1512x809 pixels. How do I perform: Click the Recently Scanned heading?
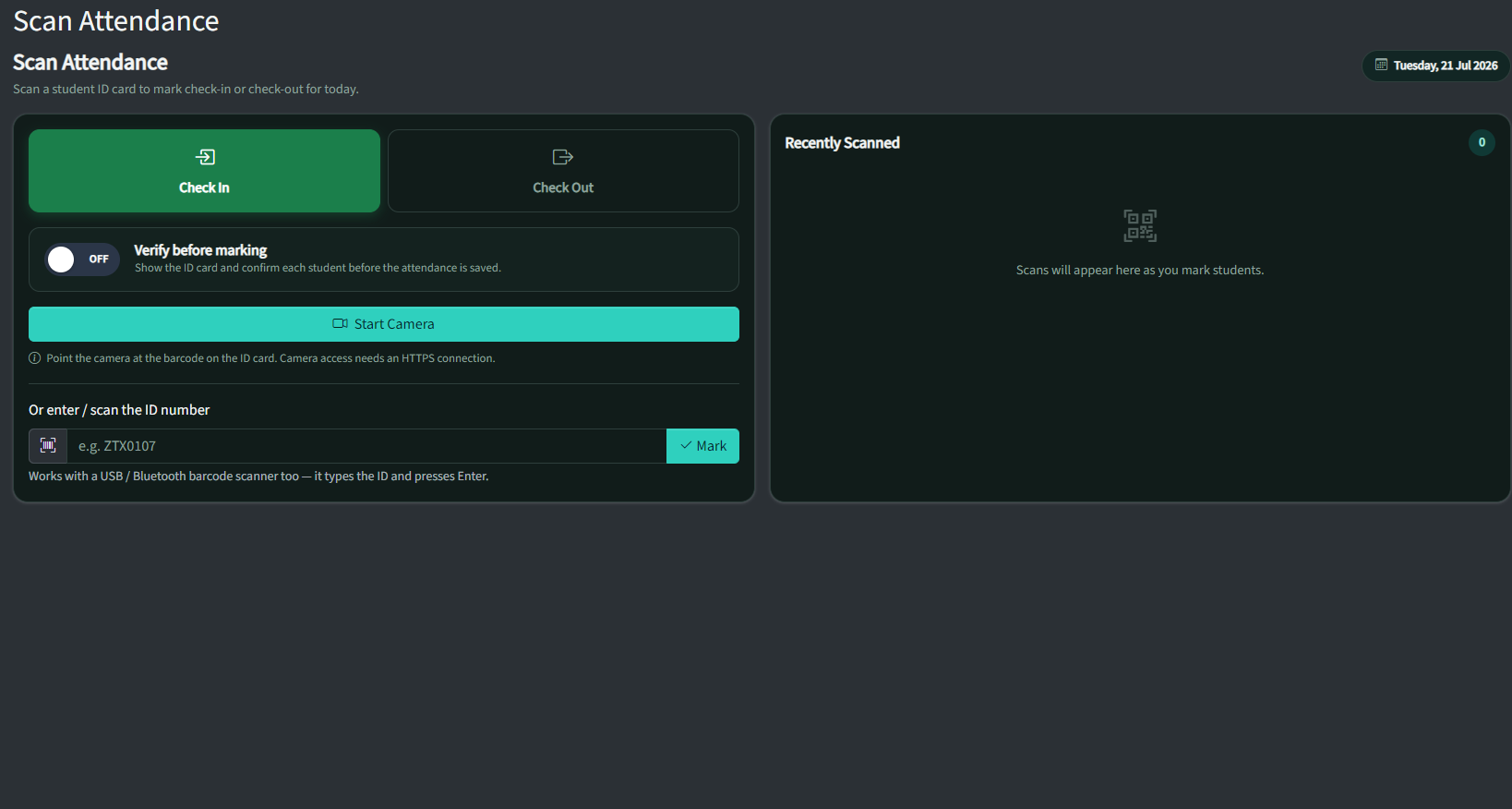tap(842, 143)
